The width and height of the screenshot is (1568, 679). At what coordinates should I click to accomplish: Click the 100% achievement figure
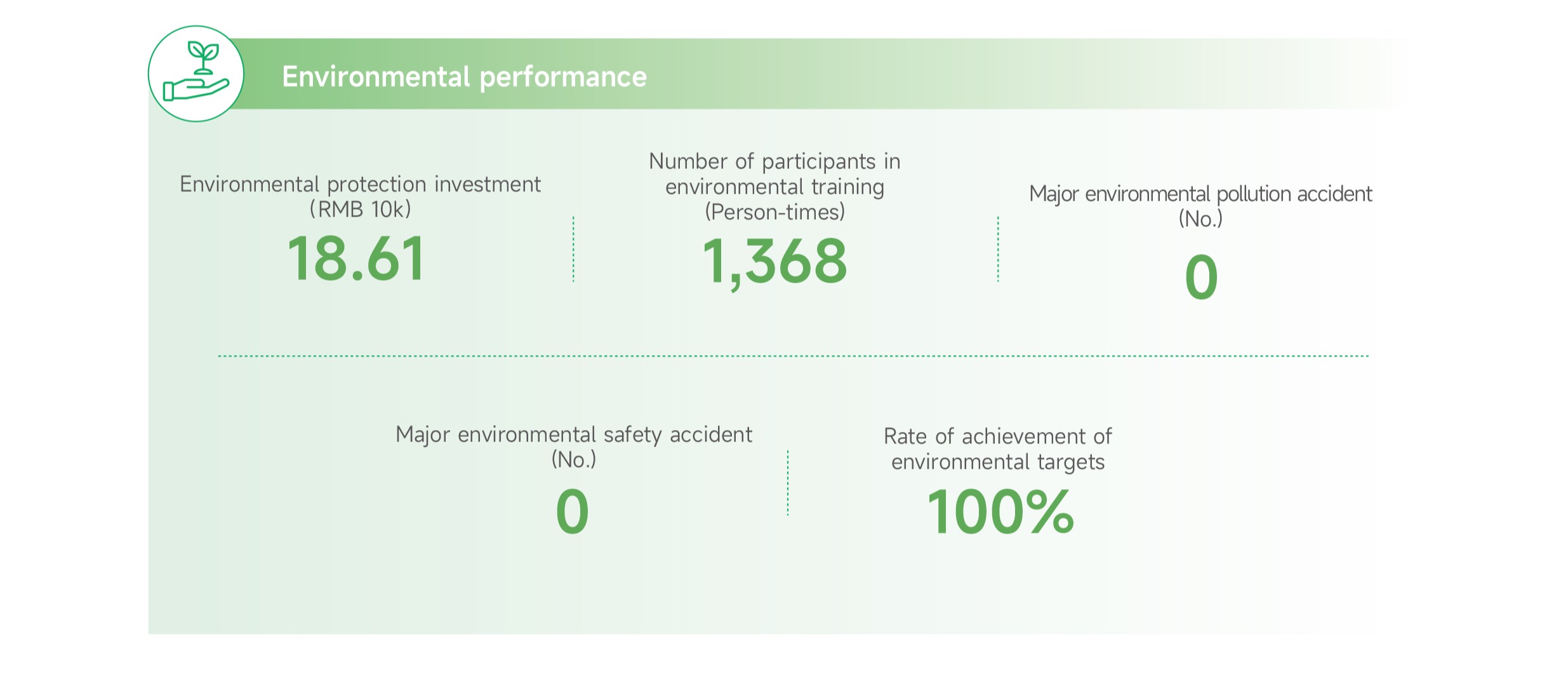click(1000, 512)
